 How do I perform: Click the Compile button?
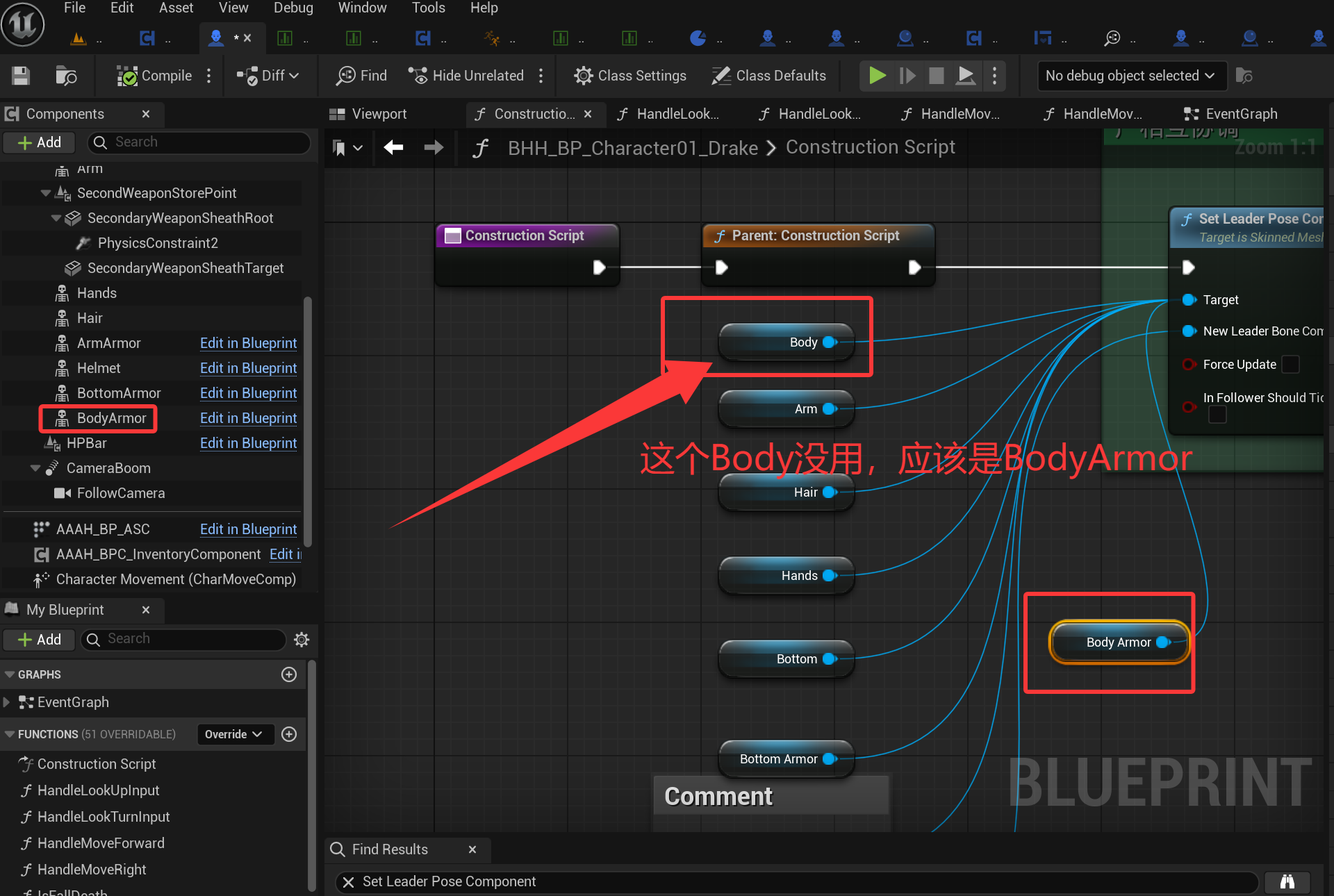pos(154,76)
